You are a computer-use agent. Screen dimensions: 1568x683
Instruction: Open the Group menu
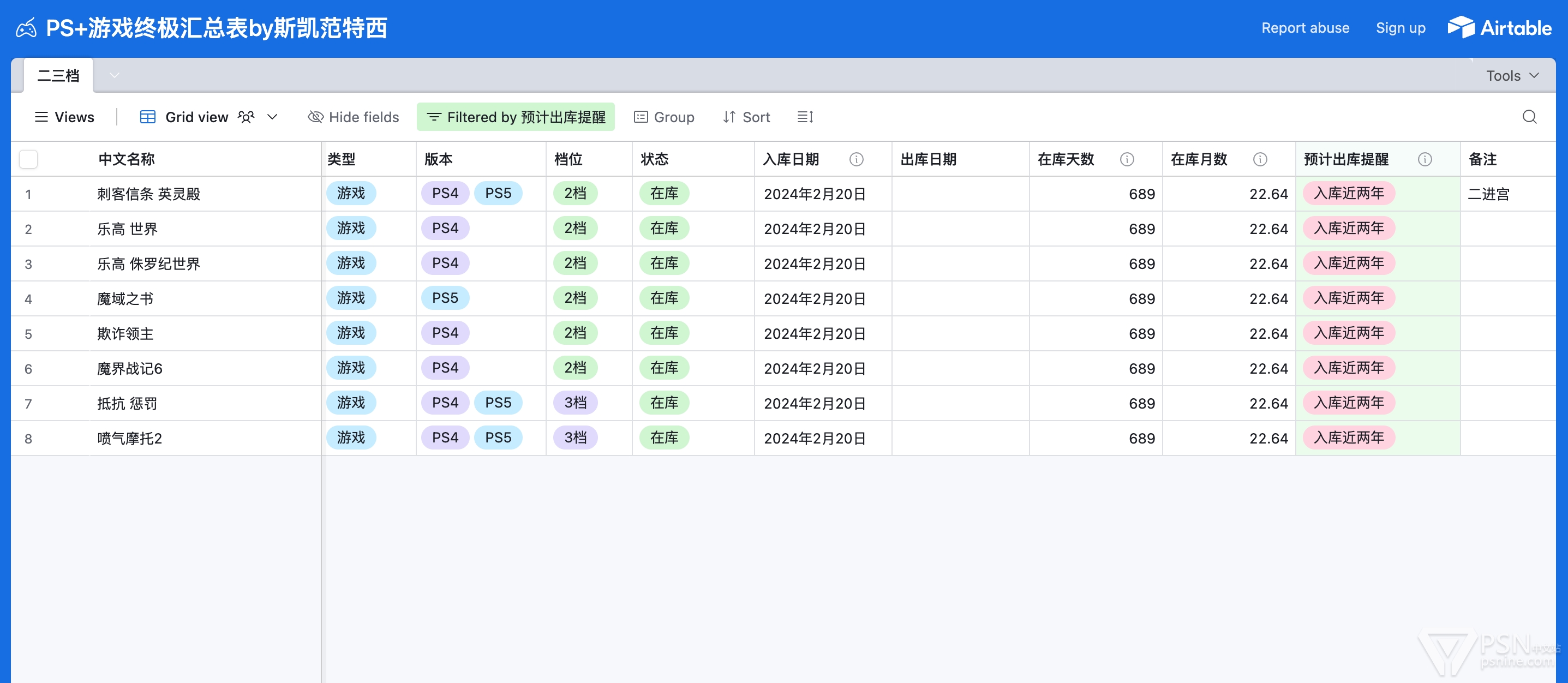click(664, 117)
